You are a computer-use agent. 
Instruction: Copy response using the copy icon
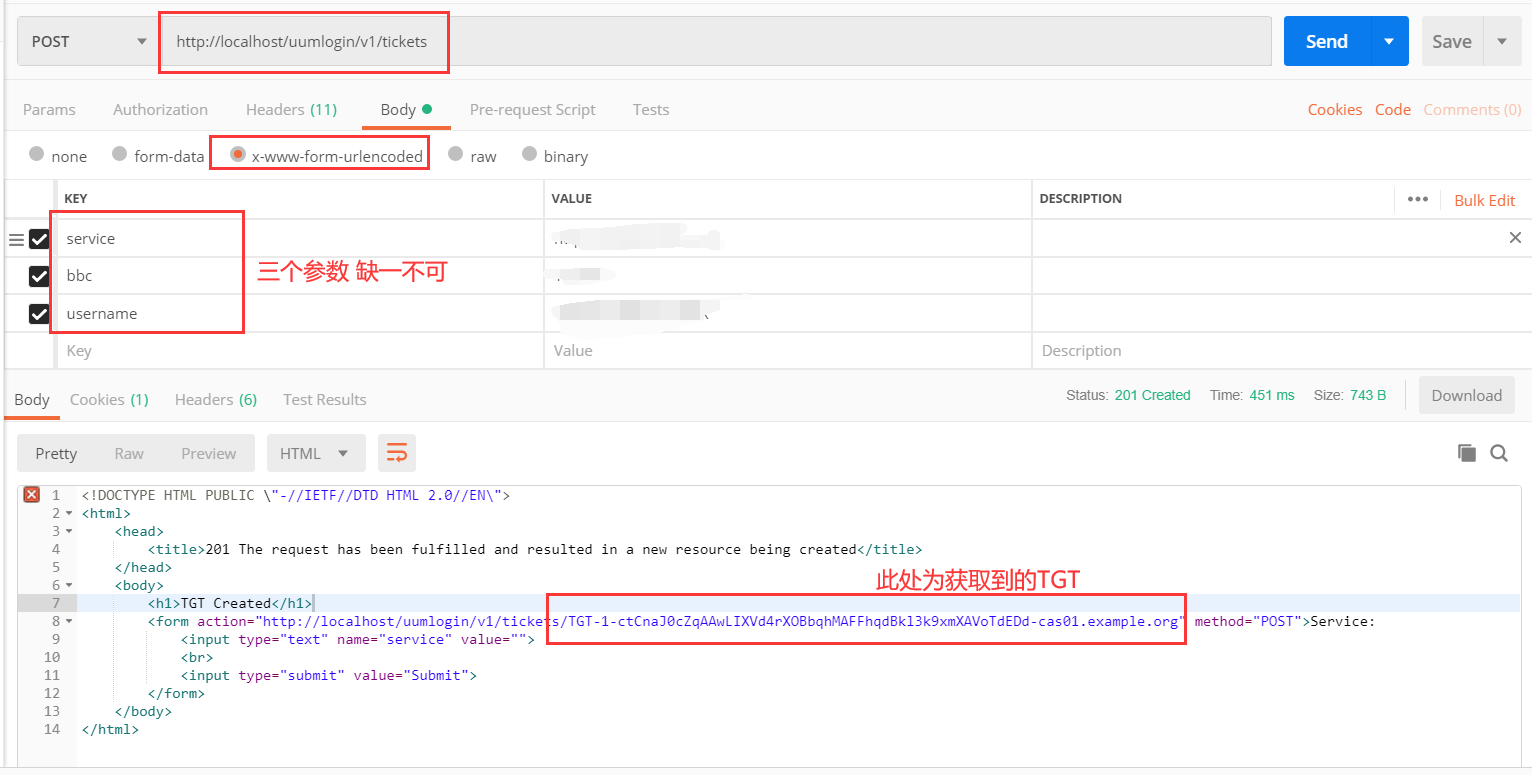click(x=1466, y=453)
